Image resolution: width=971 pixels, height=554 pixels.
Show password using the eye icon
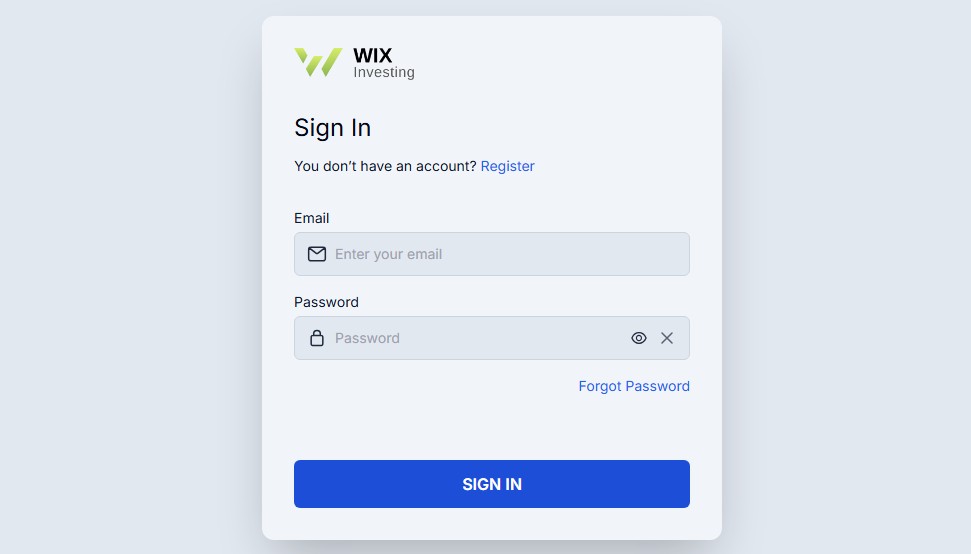638,338
